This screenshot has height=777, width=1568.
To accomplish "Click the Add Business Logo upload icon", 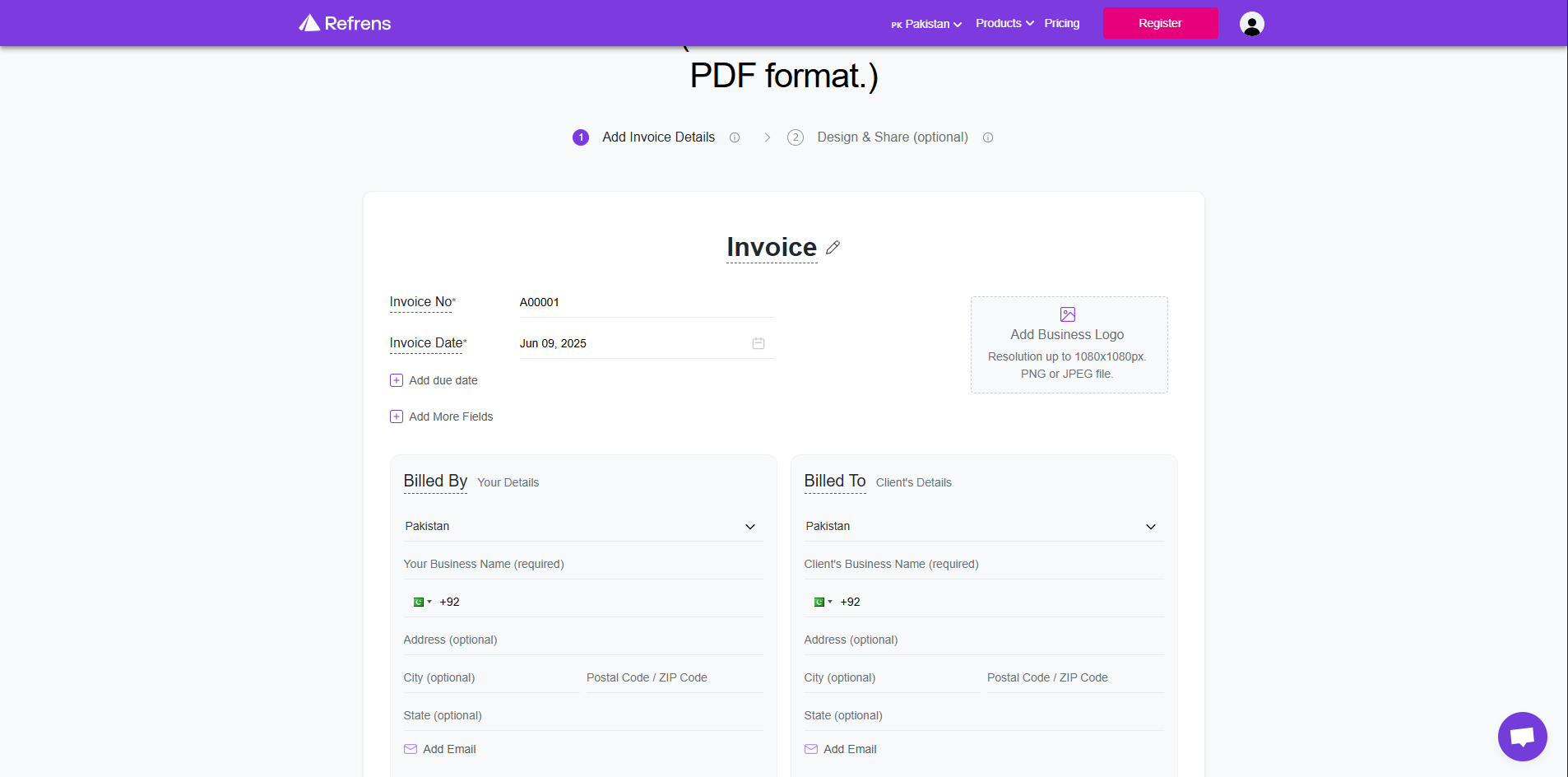I will pyautogui.click(x=1067, y=314).
